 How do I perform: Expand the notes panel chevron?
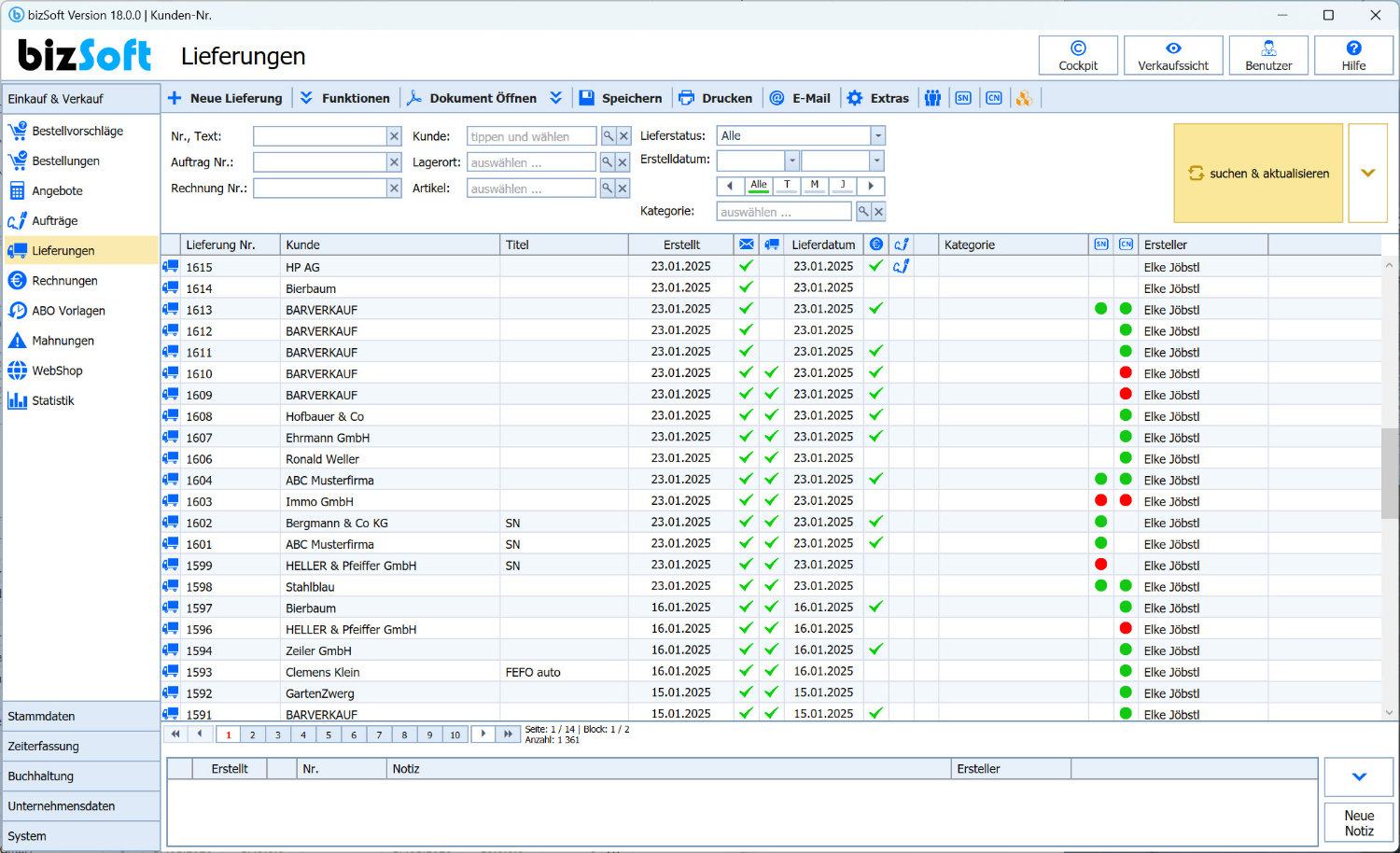point(1359,776)
